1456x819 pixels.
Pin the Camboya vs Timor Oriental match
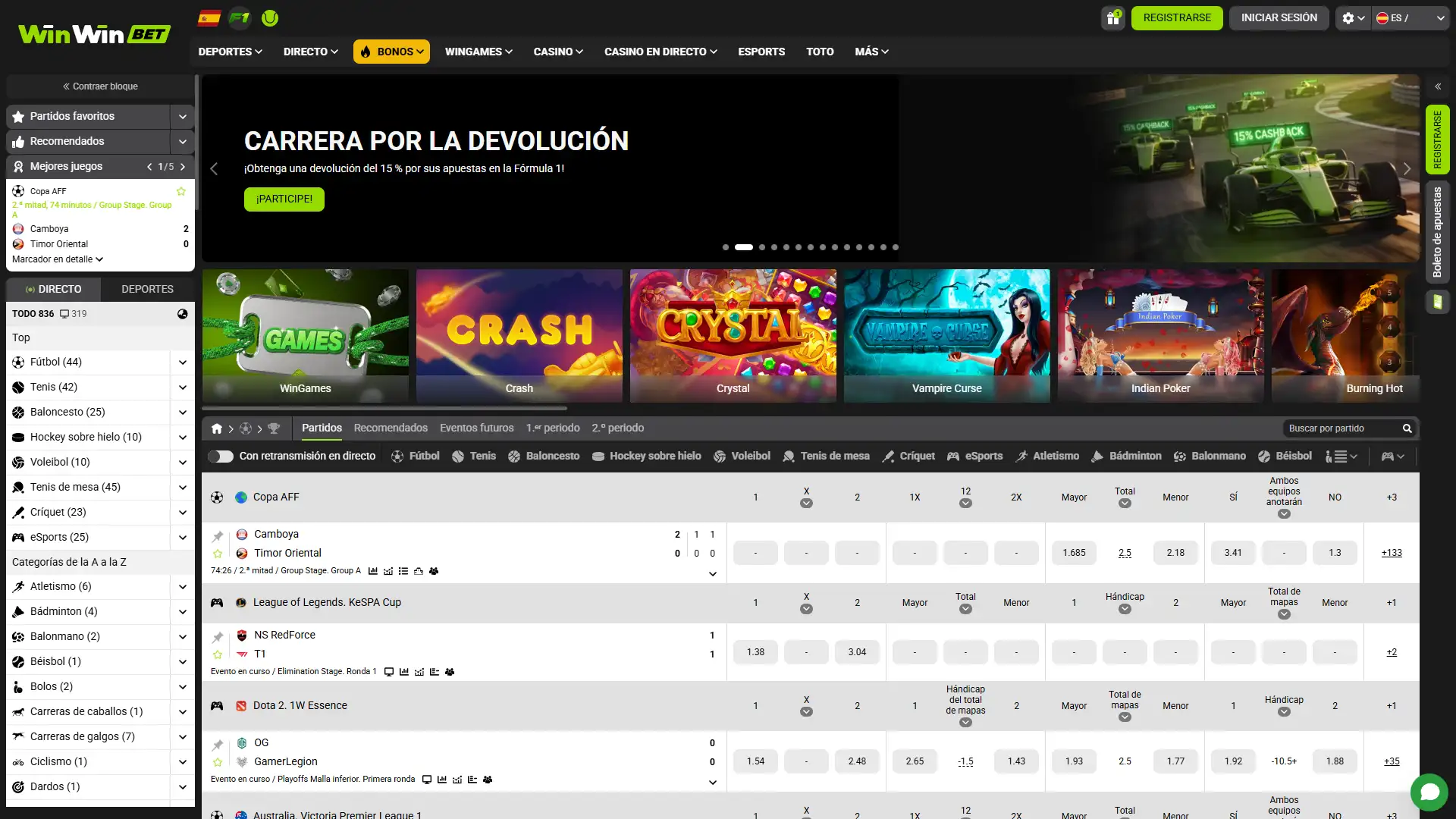pos(218,536)
